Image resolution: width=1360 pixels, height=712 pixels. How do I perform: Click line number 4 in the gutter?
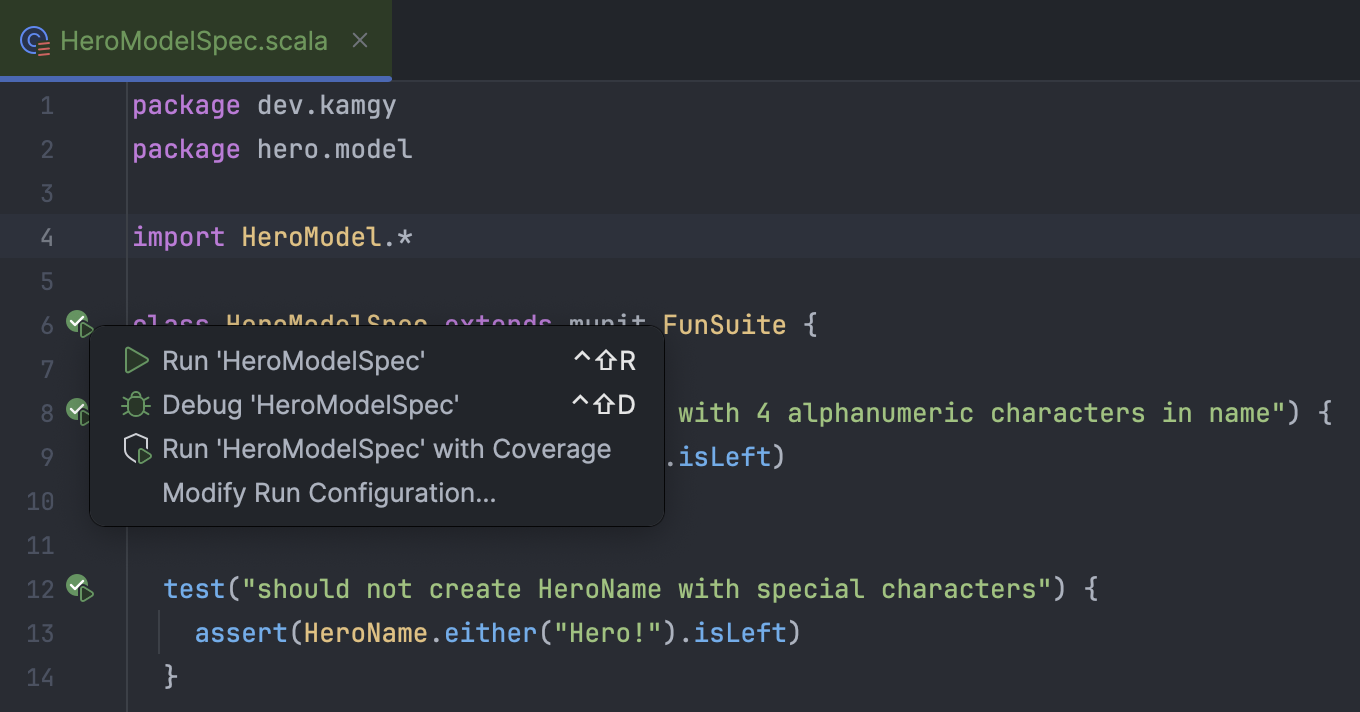pos(47,237)
